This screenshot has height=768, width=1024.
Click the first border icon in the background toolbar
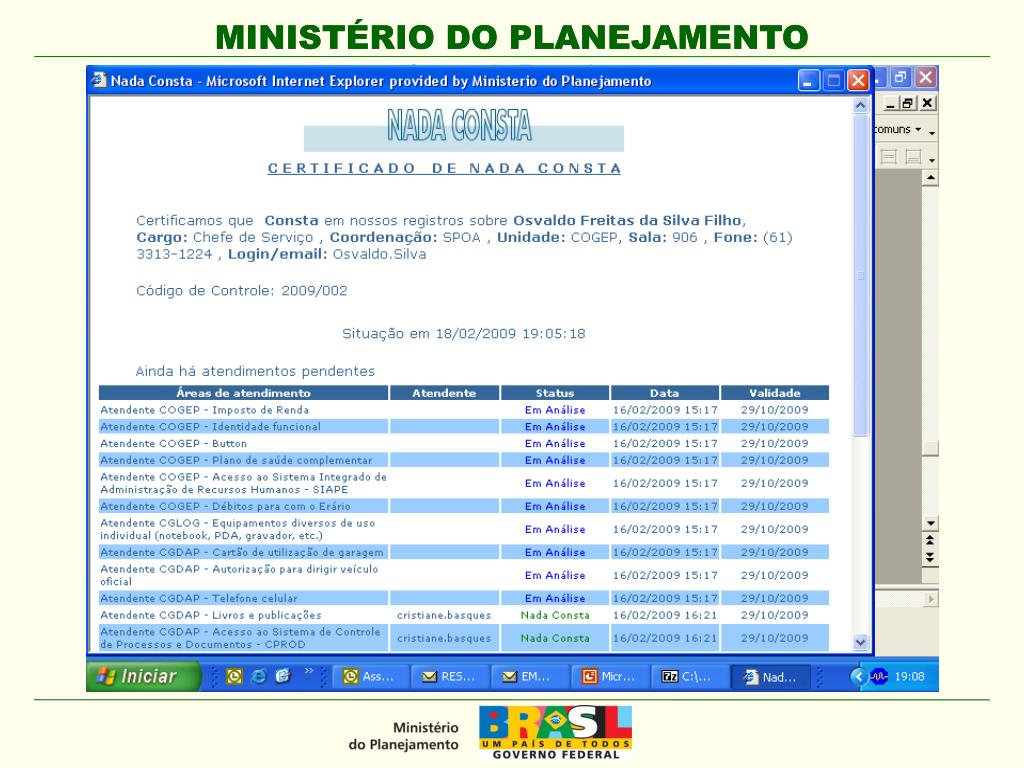pyautogui.click(x=889, y=157)
